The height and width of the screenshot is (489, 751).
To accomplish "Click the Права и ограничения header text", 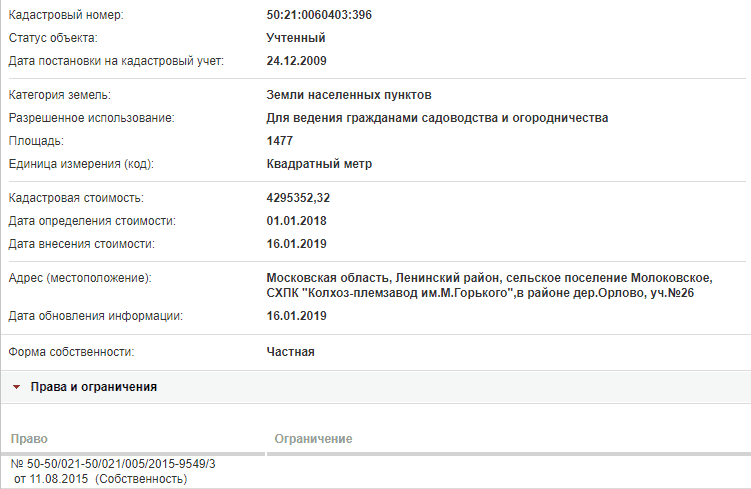I will [x=94, y=387].
